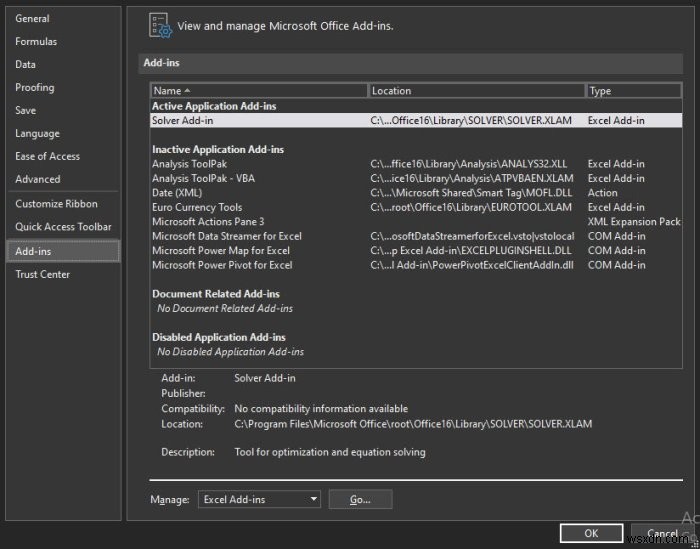Viewport: 700px width, 549px height.
Task: Click the Action type cell for Date (XML)
Action: pyautogui.click(x=603, y=193)
